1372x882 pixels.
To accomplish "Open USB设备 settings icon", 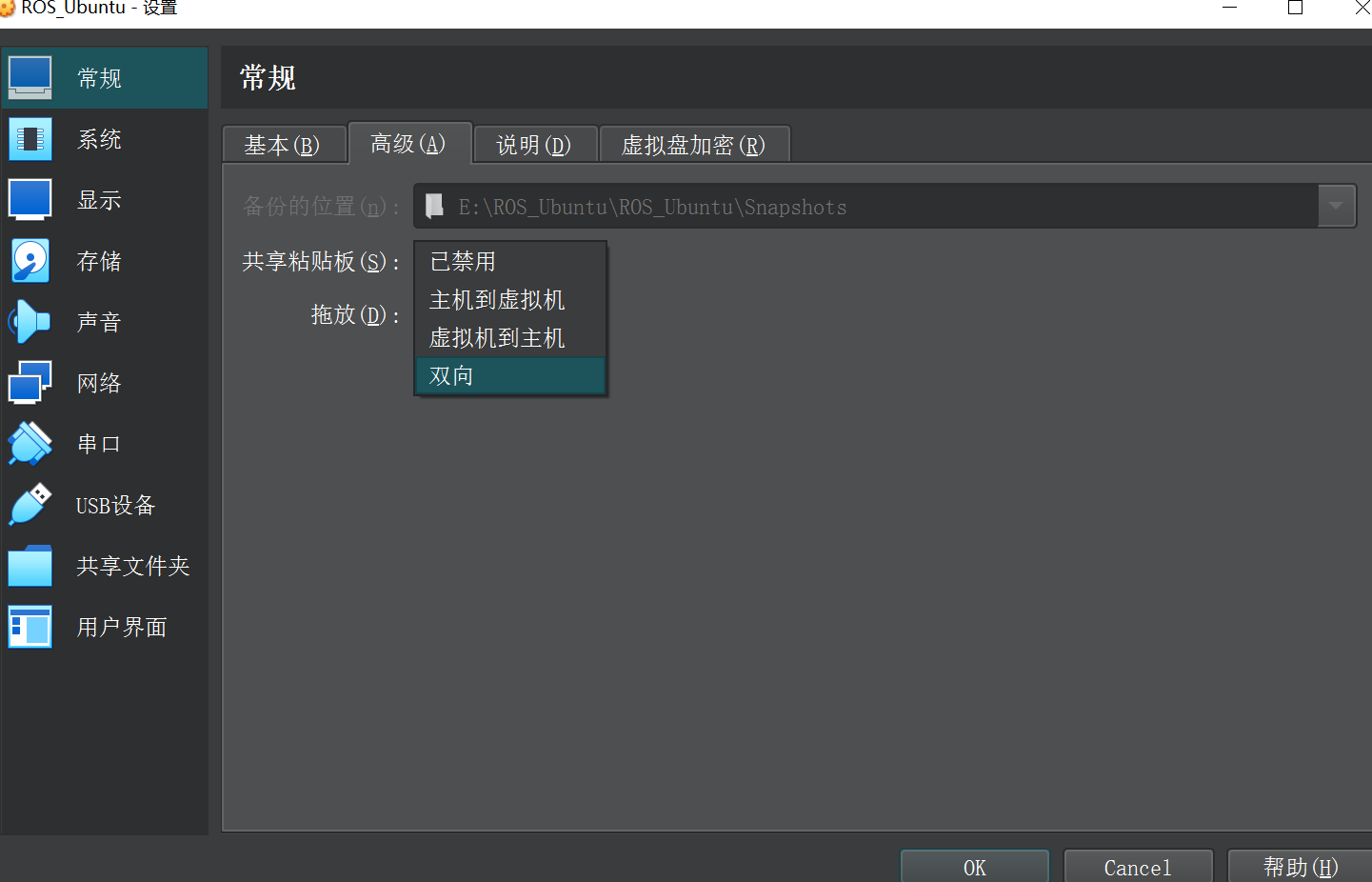I will (30, 505).
